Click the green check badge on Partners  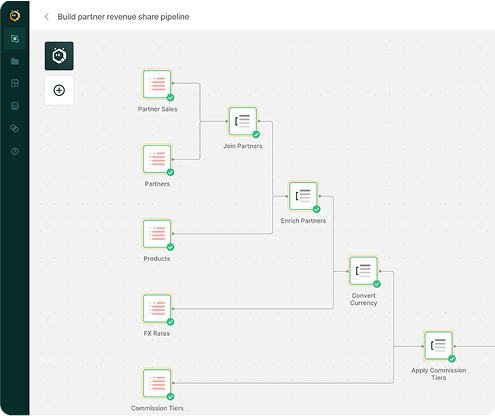pyautogui.click(x=170, y=172)
